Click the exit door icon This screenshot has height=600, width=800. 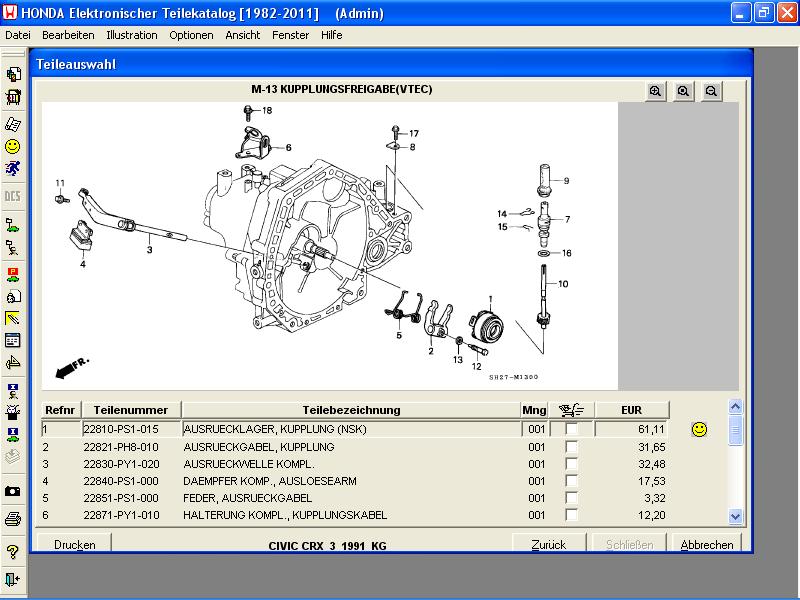point(13,578)
